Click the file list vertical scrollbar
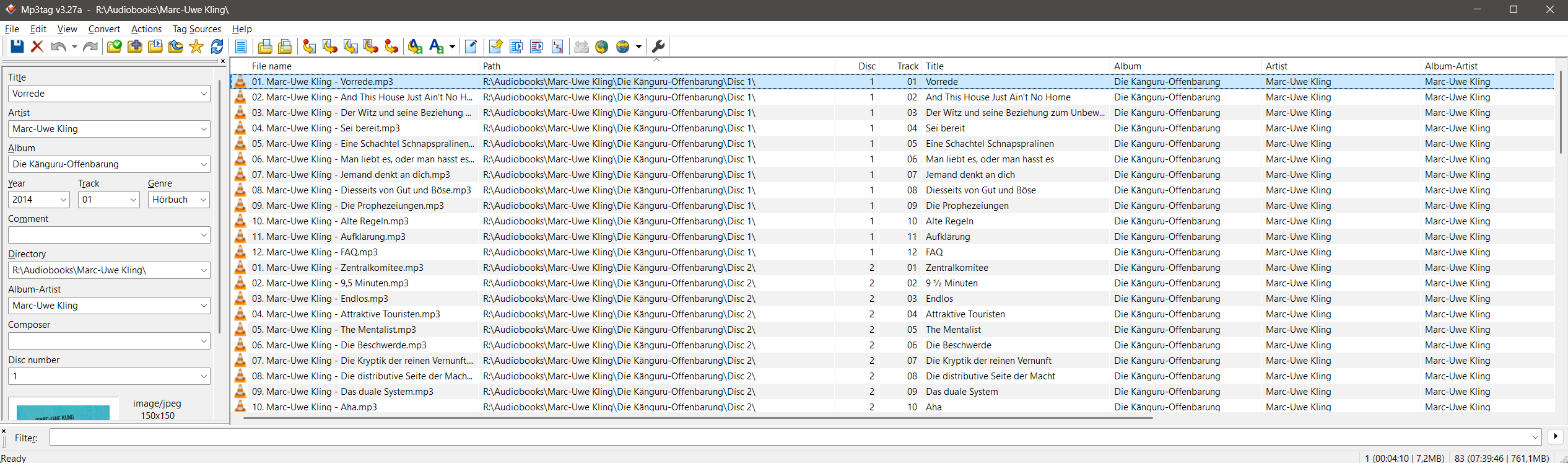Viewport: 1568px width, 463px height. pos(1561,112)
